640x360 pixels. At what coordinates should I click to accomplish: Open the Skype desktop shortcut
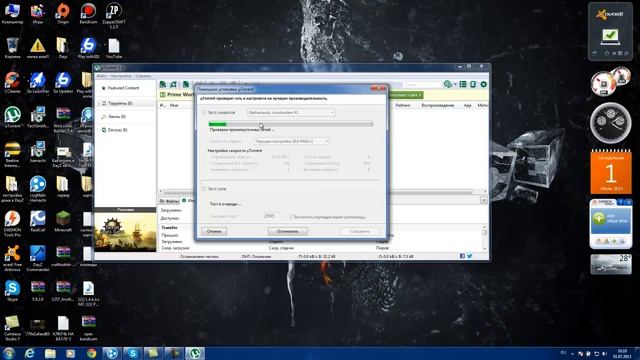pyautogui.click(x=13, y=291)
